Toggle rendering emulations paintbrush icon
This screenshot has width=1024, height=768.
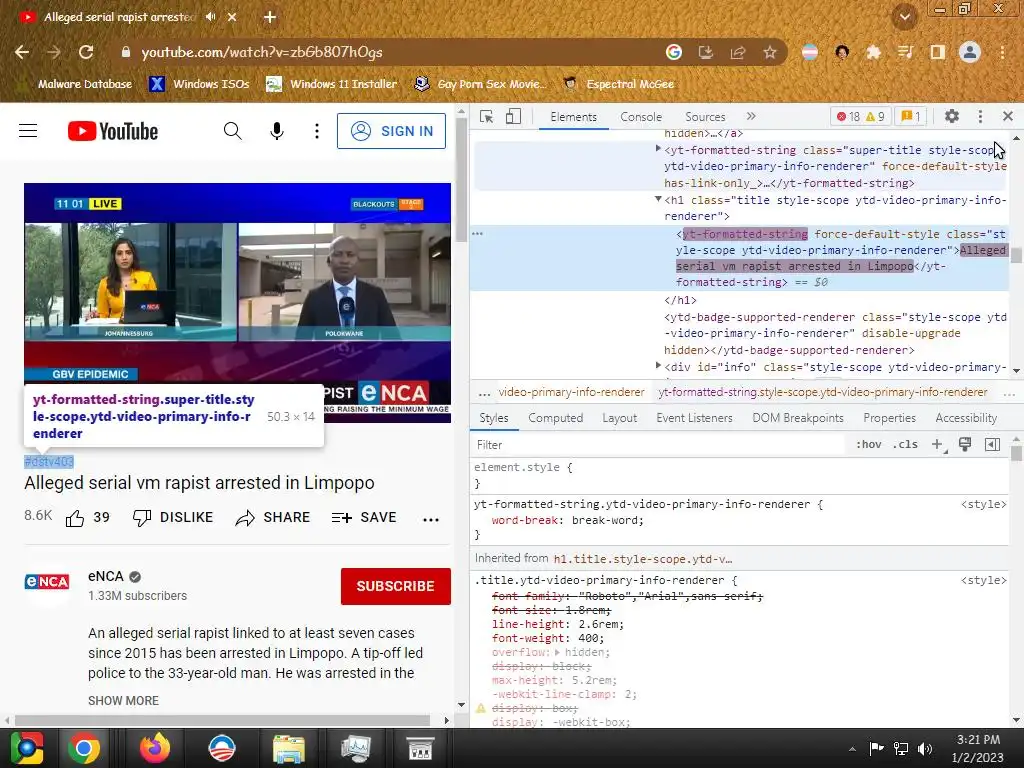click(x=965, y=445)
